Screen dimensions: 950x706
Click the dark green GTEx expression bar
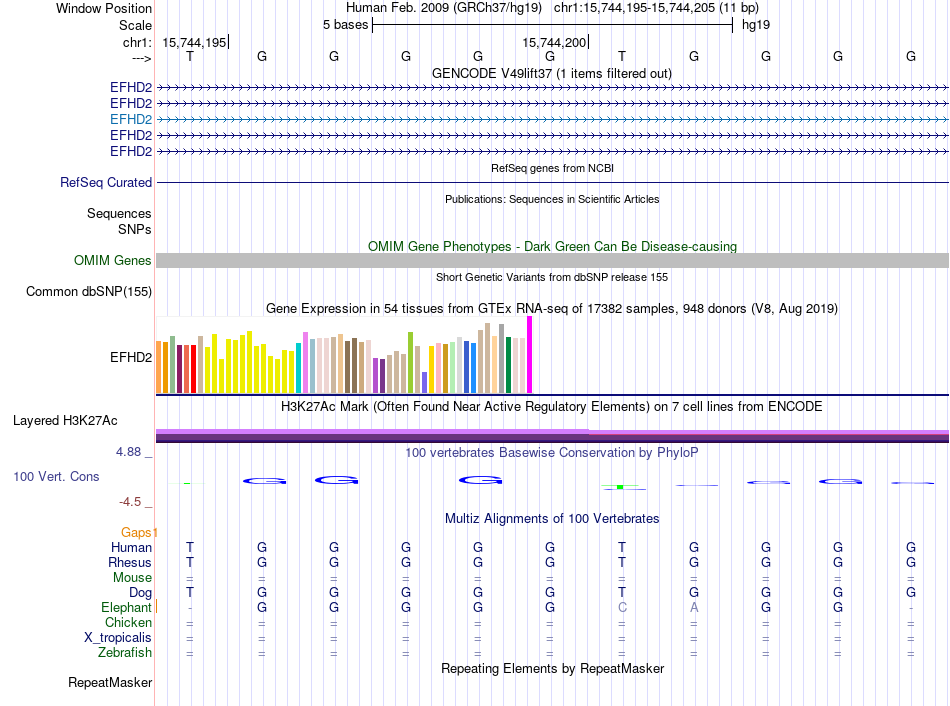509,365
